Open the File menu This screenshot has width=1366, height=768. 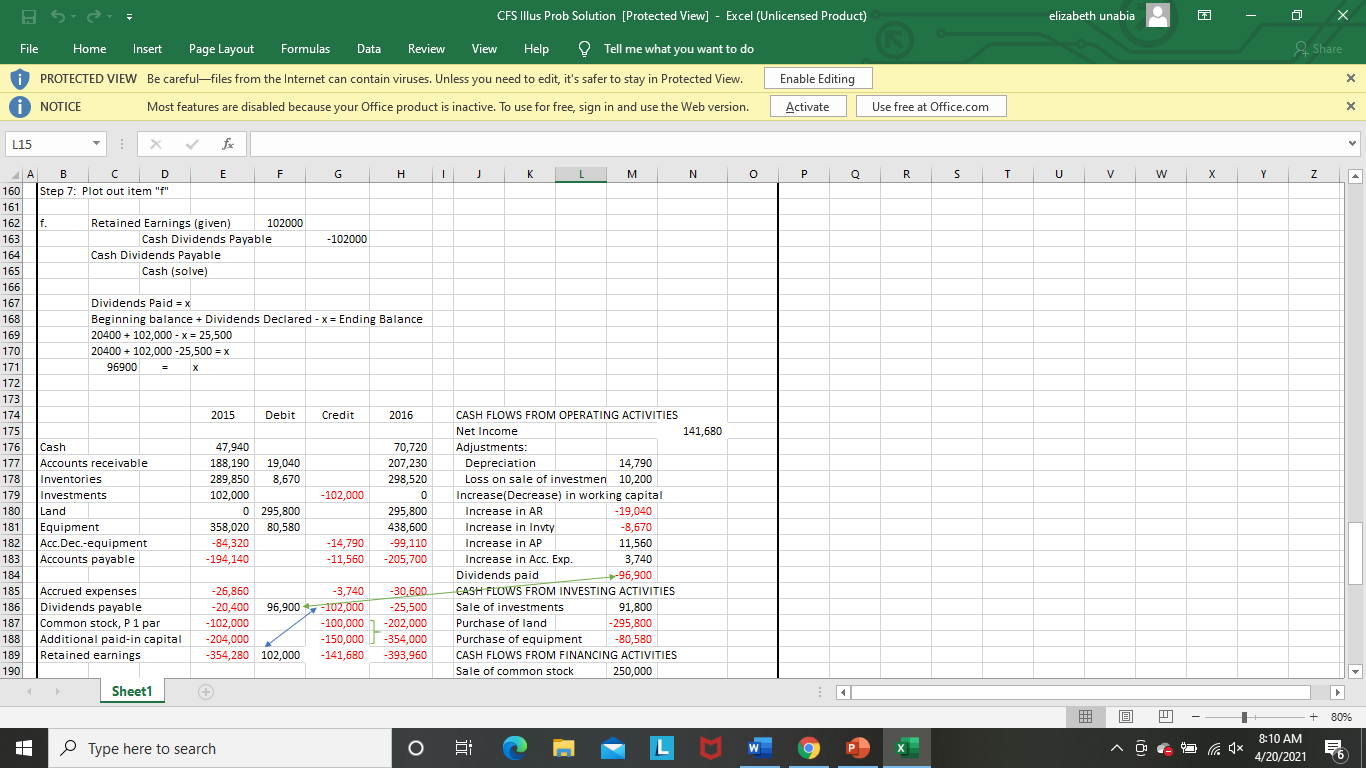(x=29, y=48)
